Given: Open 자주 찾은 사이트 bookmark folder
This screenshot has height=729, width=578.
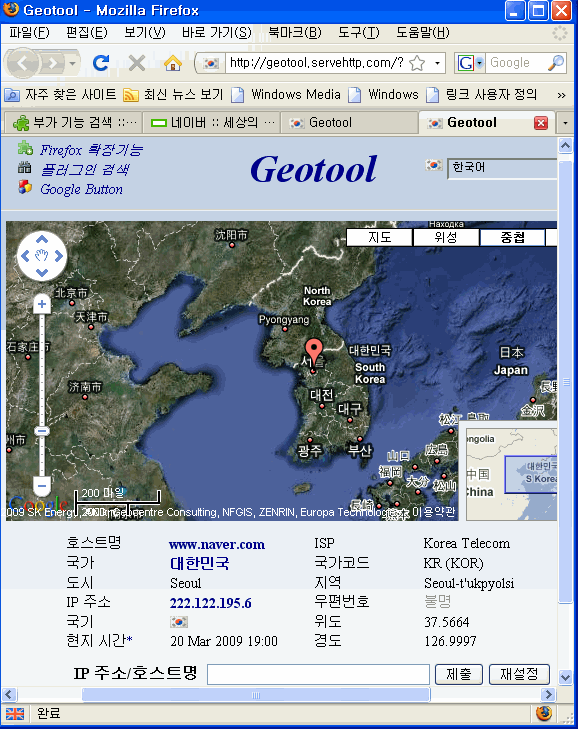Looking at the screenshot, I should click(60, 95).
